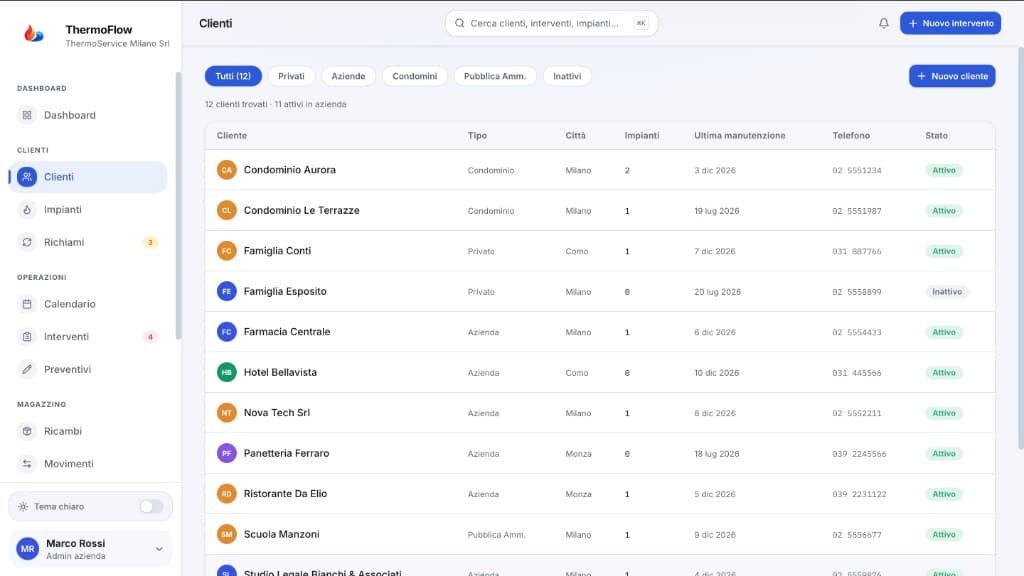Click phone 02 5551987 of Condominio Le Terrazze
This screenshot has width=1024, height=576.
857,211
